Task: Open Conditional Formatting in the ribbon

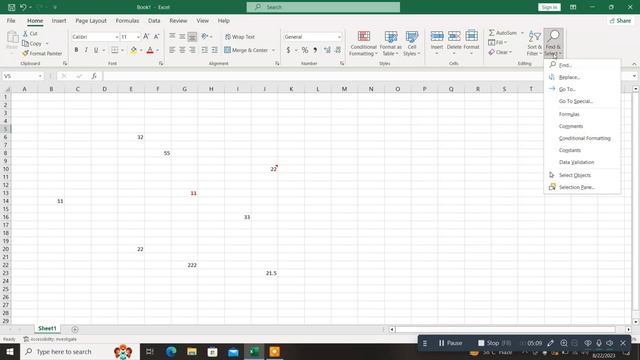Action: pyautogui.click(x=363, y=43)
